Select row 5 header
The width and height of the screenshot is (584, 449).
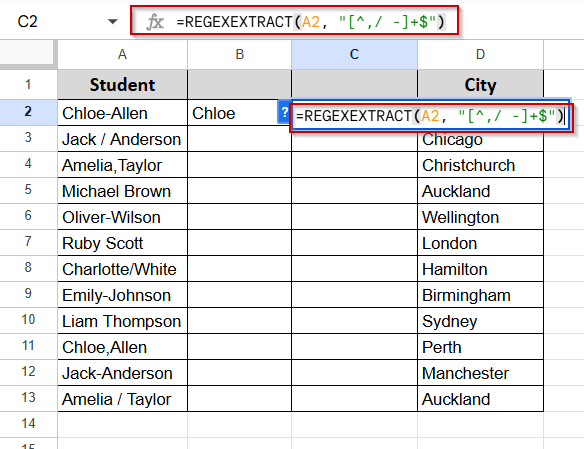point(28,190)
